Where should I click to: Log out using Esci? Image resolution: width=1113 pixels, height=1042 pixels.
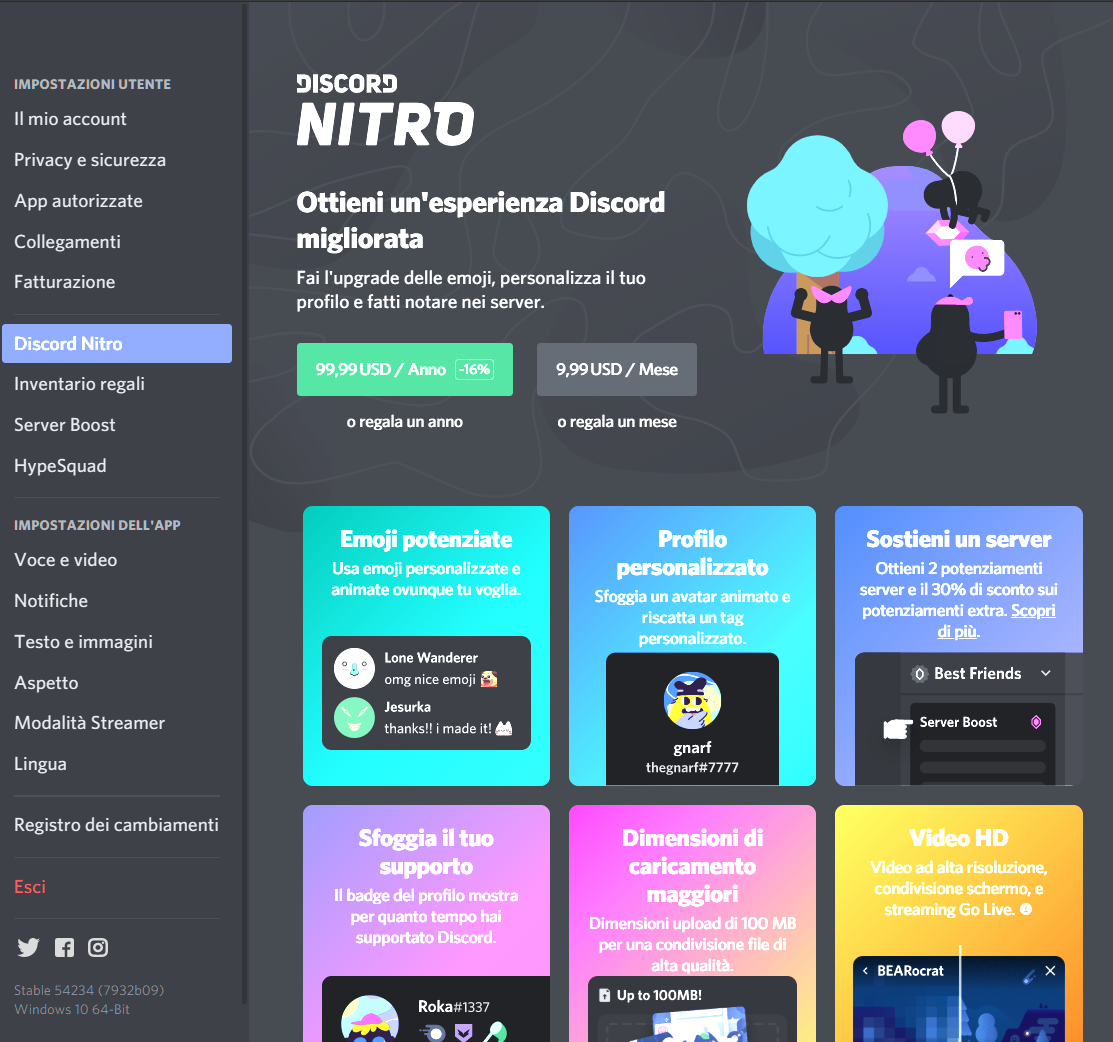point(30,887)
